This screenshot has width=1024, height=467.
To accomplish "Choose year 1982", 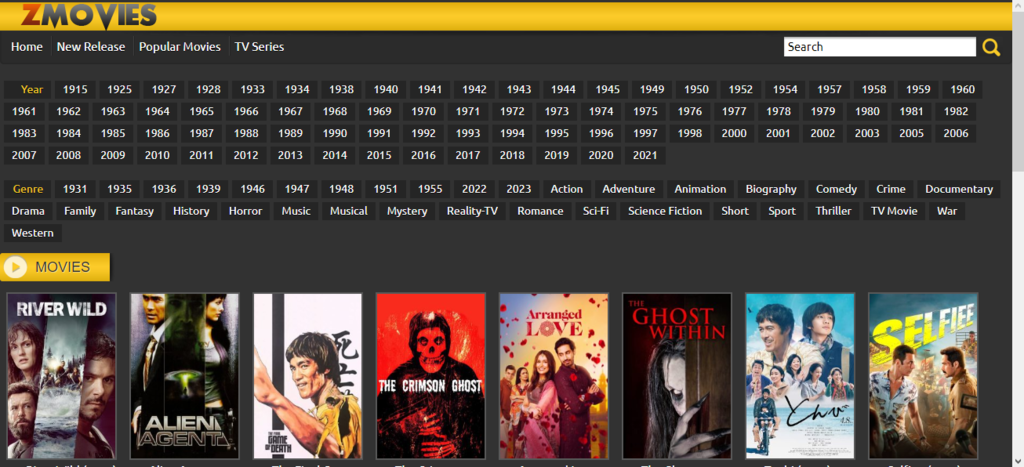I will tap(955, 112).
